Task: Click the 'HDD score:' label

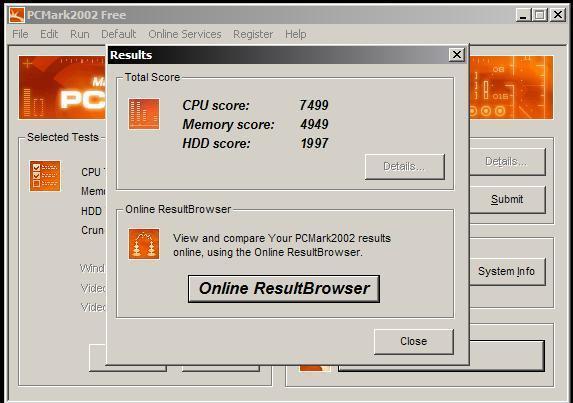Action: 216,144
